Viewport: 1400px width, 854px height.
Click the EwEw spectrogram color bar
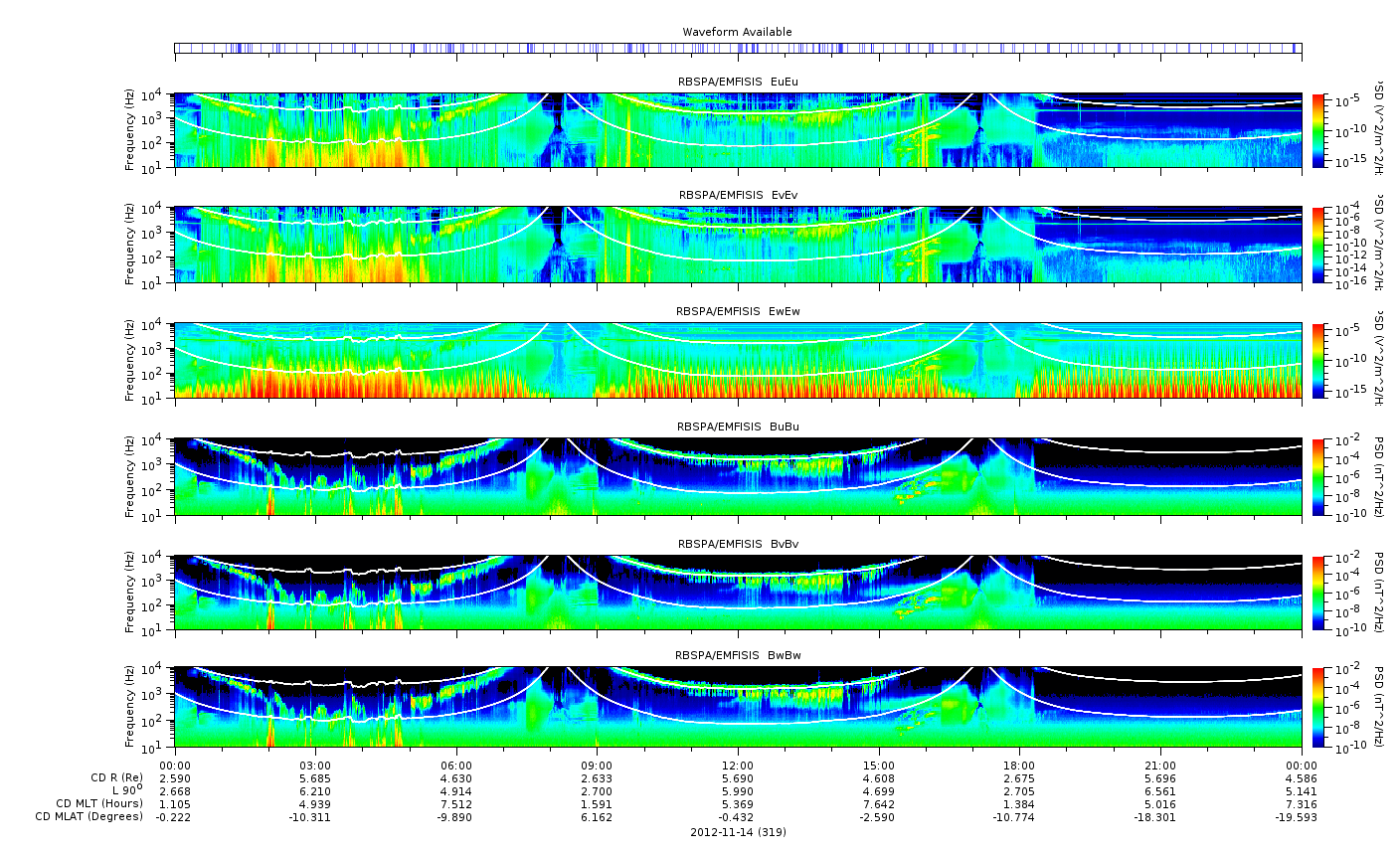[1318, 361]
